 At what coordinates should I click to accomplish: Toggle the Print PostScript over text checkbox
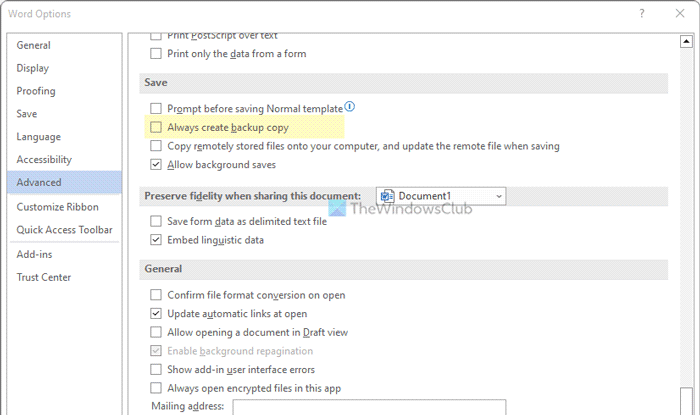[x=156, y=36]
